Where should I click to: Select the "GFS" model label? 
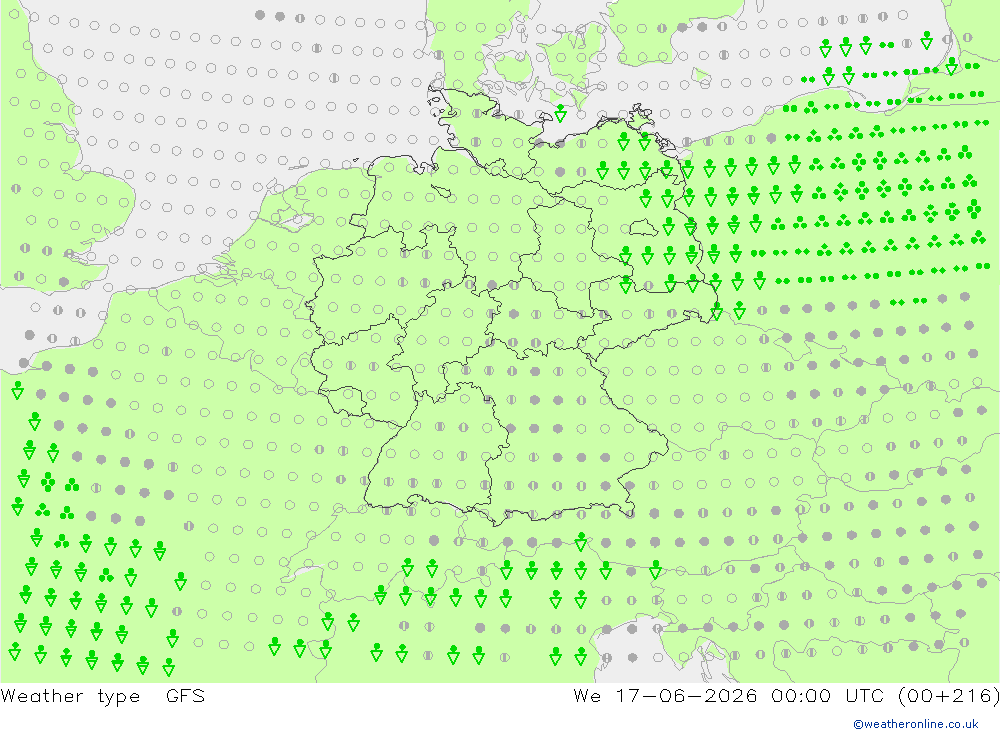click(x=186, y=695)
